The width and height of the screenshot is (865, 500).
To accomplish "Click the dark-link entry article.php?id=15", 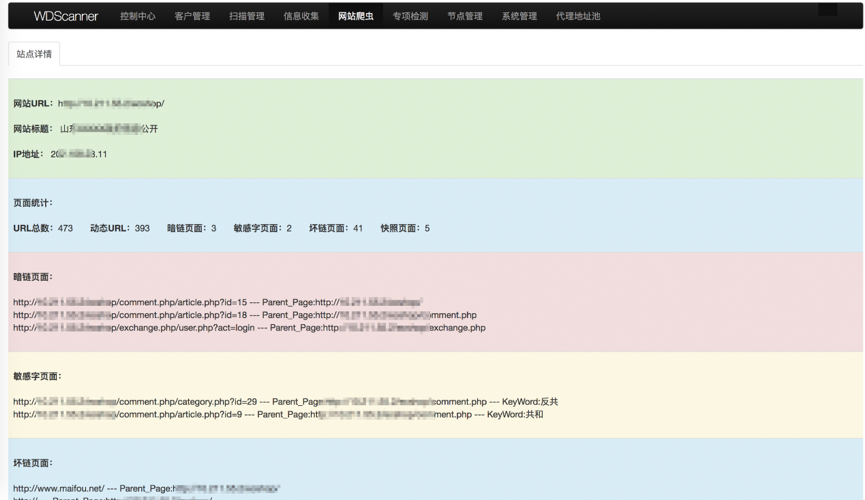I will 218,302.
